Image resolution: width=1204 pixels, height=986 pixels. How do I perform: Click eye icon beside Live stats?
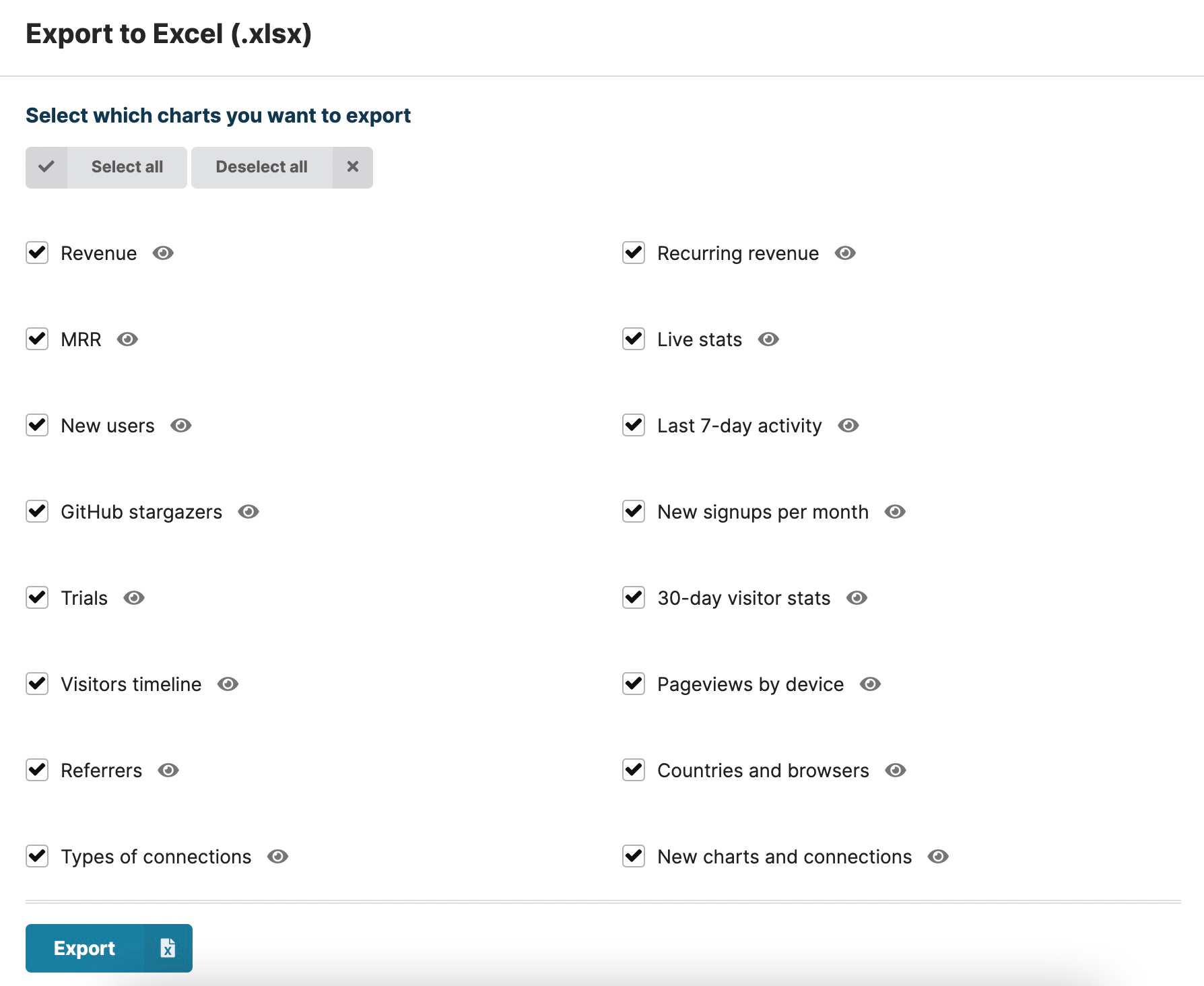768,339
